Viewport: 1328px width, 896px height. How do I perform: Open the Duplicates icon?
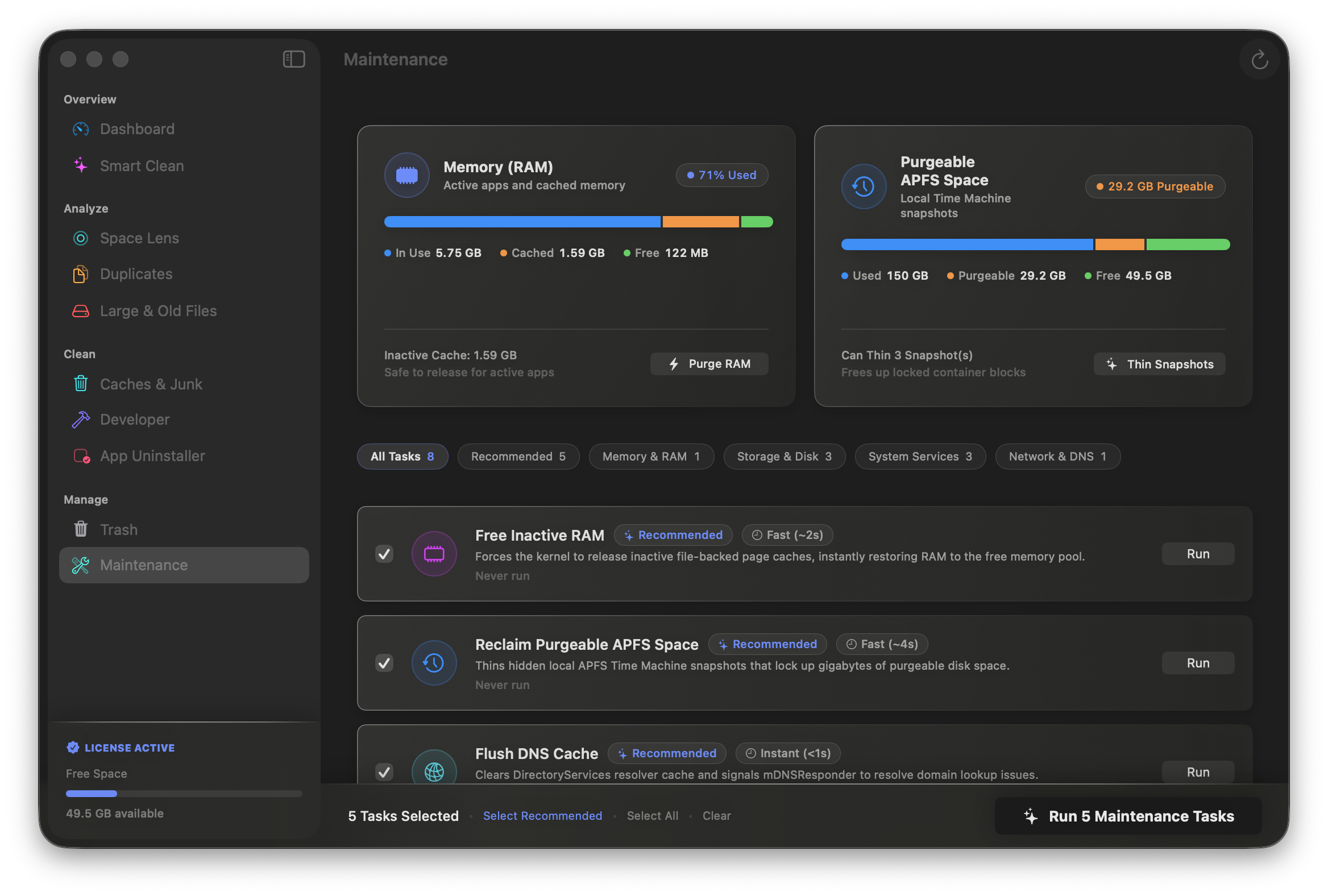81,274
